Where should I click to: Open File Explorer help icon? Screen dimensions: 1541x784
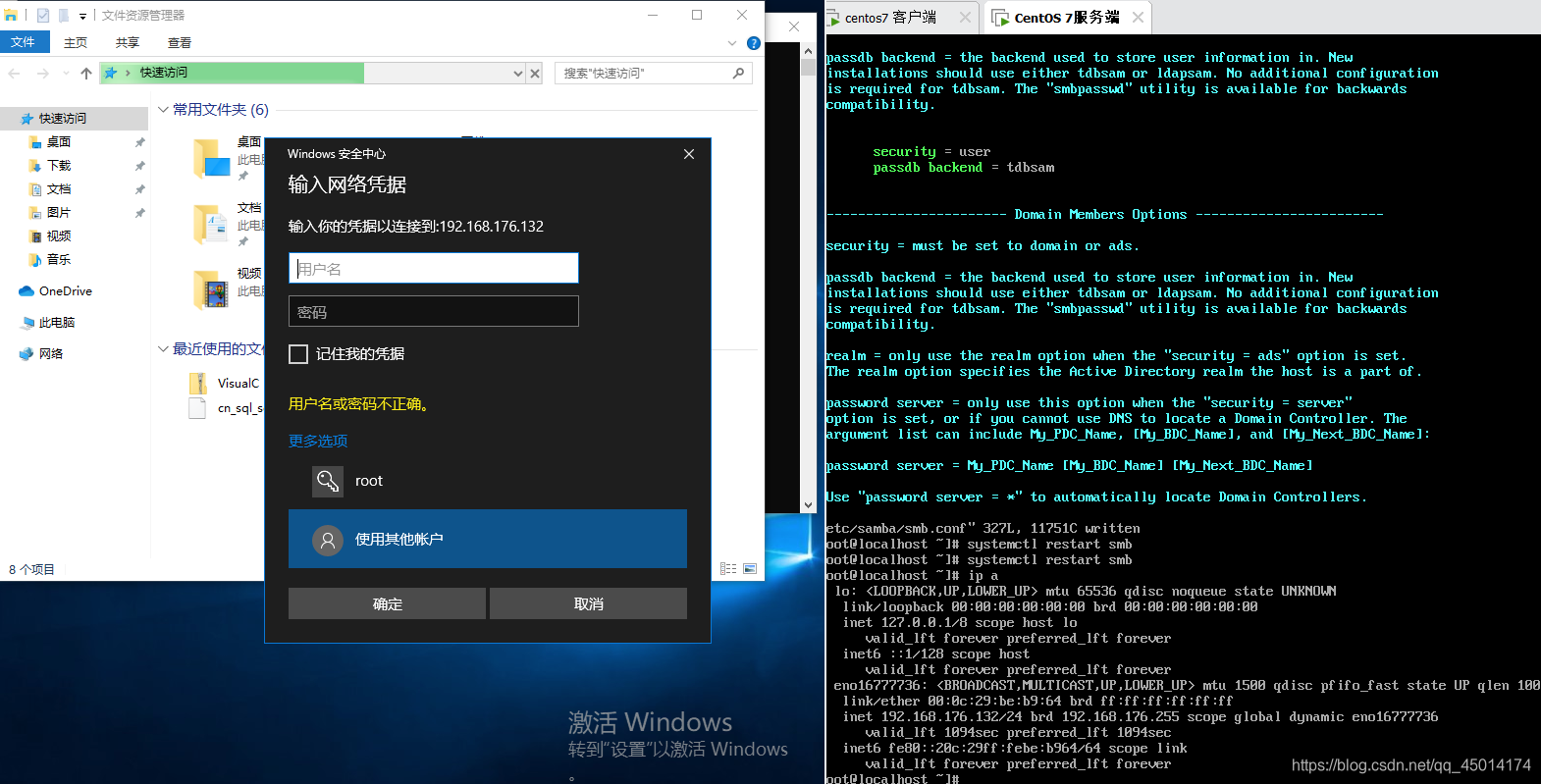754,43
